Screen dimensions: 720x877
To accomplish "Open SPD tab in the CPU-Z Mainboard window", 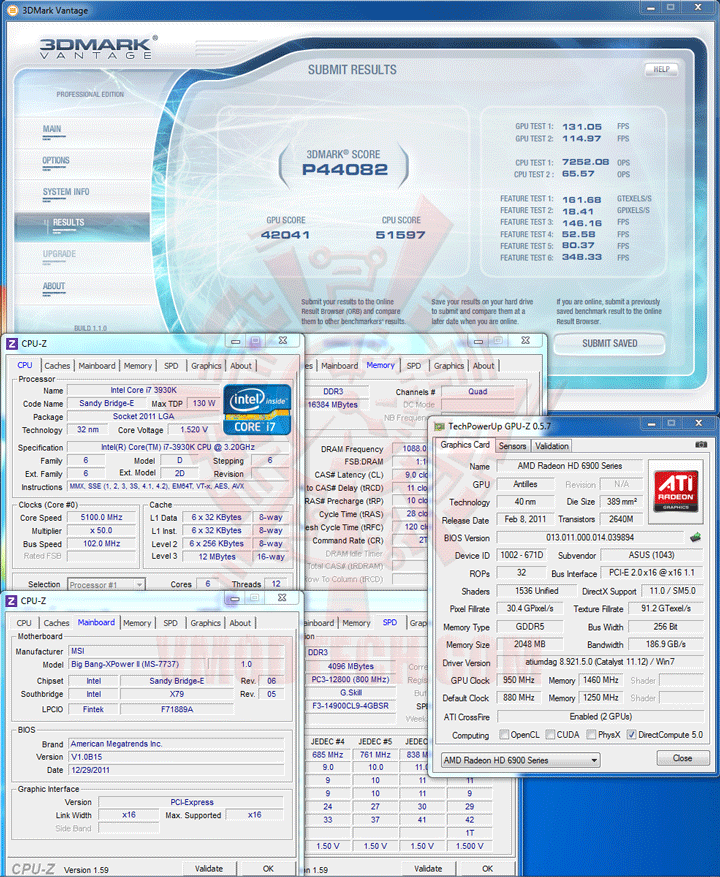I will [171, 623].
